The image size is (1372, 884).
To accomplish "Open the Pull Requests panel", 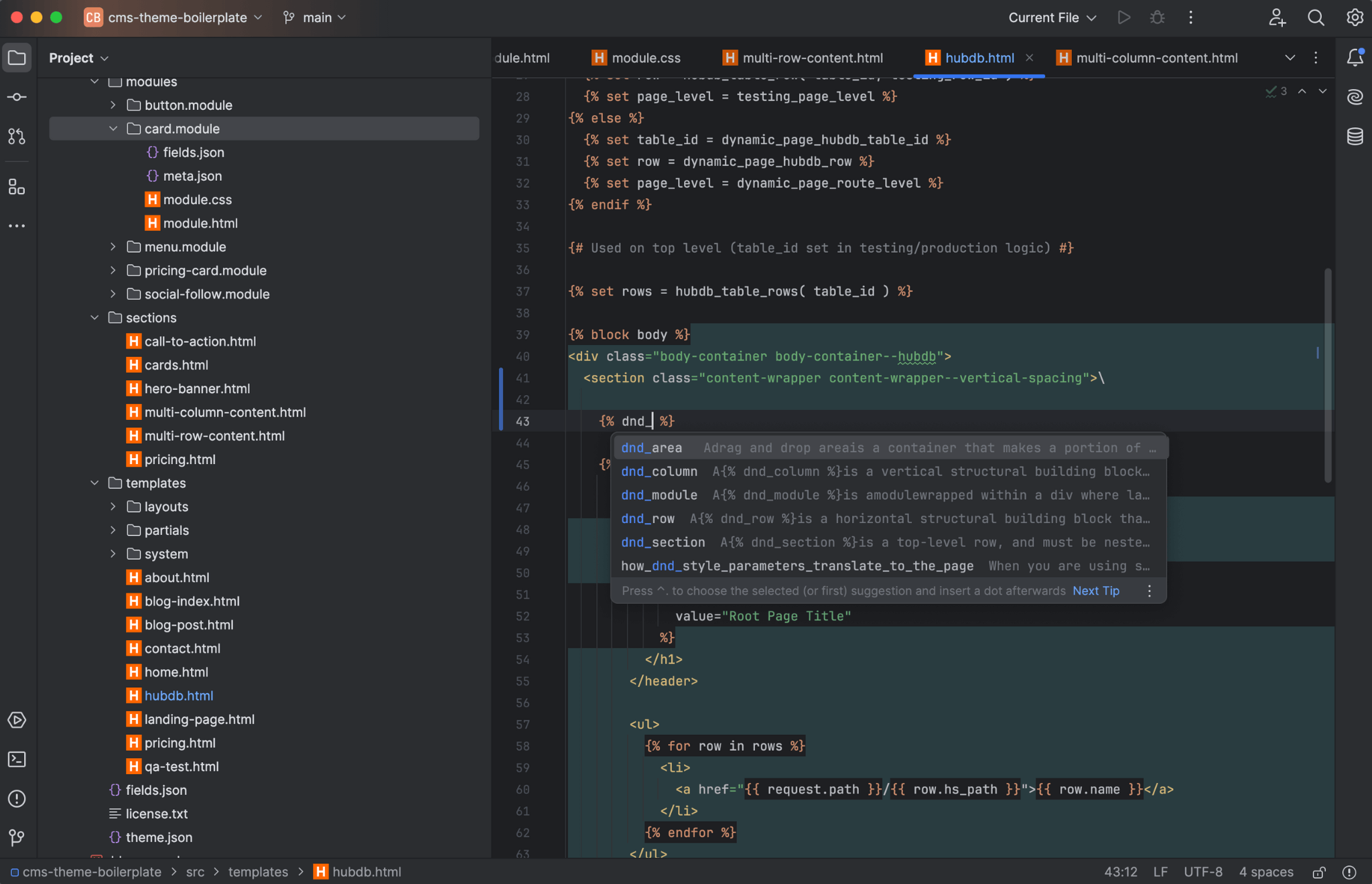I will click(17, 137).
